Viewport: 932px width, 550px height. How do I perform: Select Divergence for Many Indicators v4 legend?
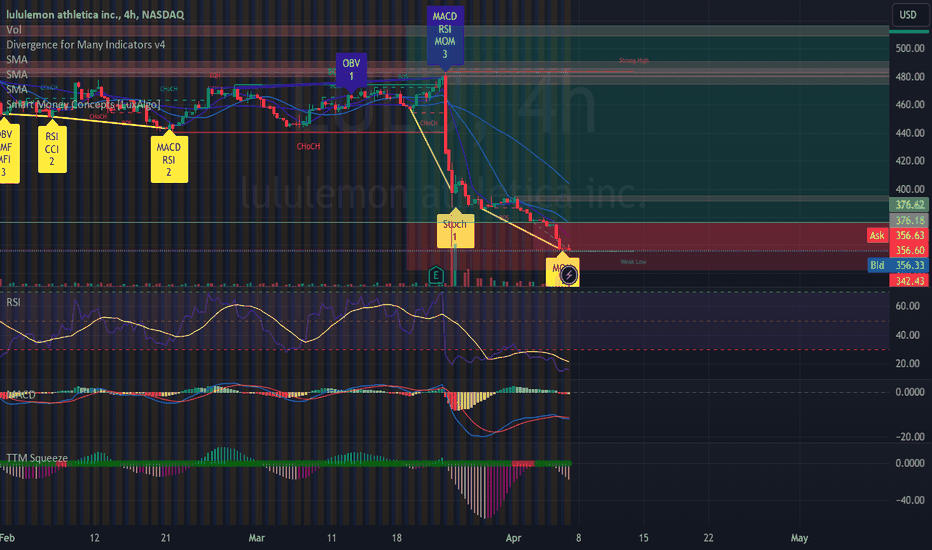tap(86, 45)
